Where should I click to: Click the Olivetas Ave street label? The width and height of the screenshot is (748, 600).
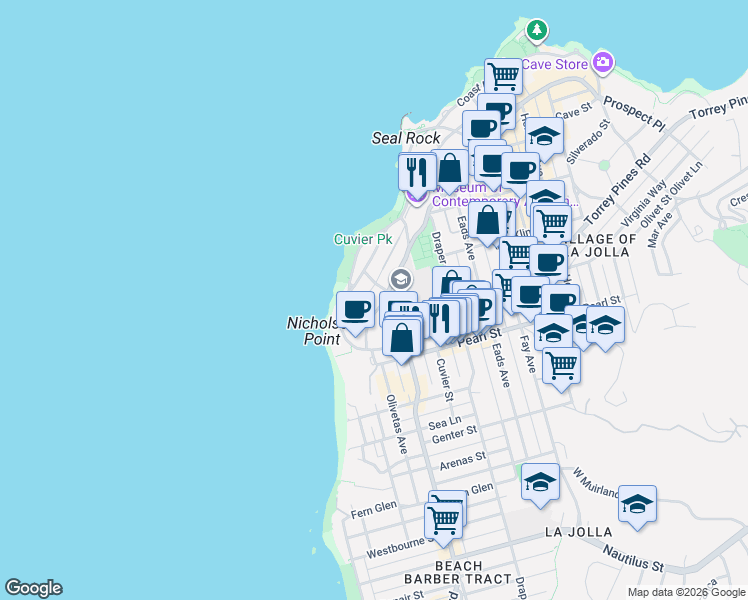coord(397,424)
